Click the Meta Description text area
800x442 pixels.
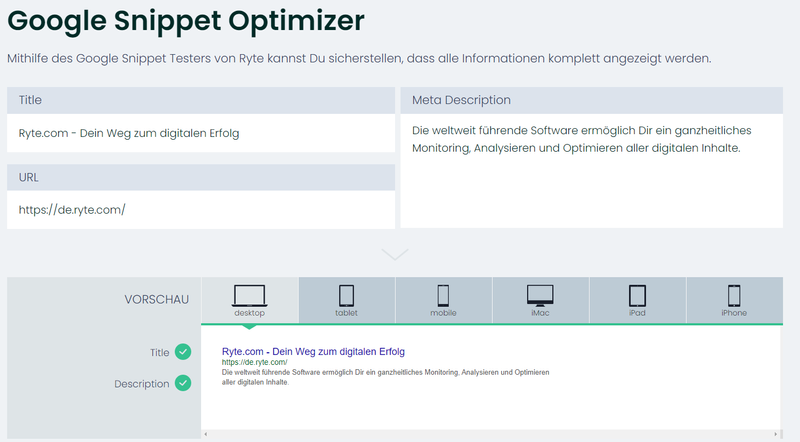point(591,171)
